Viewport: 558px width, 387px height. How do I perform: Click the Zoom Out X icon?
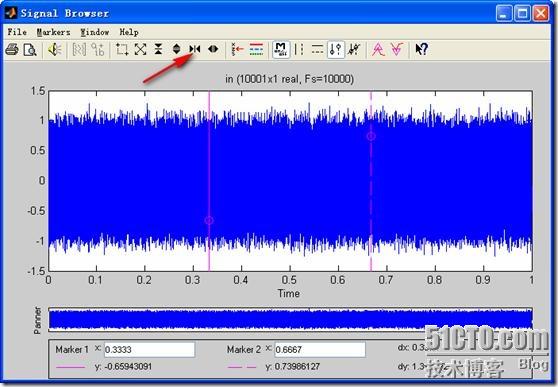[x=213, y=49]
